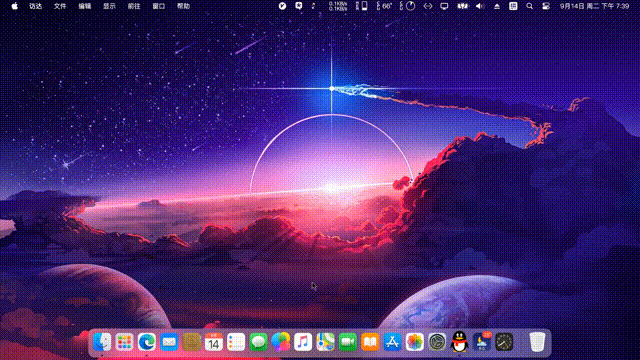Screen dimensions: 640x360
Task: Open the weather app with badge
Action: tap(482, 342)
